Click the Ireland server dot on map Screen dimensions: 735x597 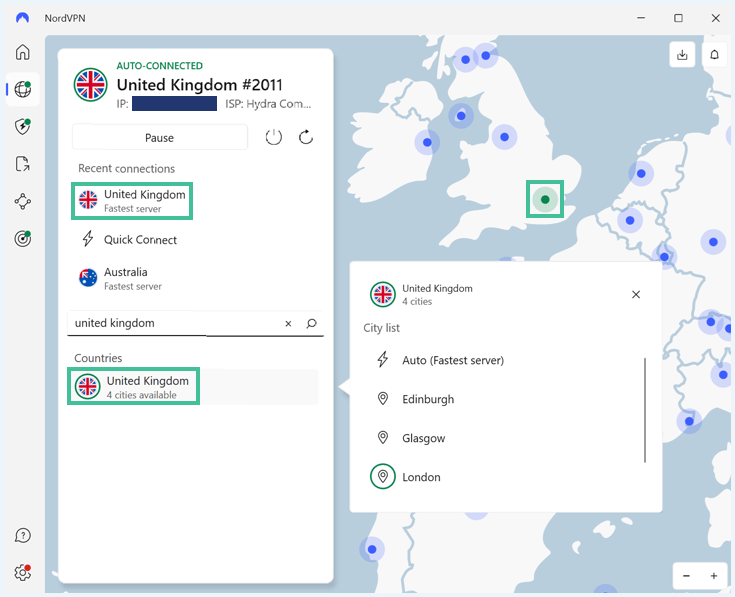click(427, 142)
